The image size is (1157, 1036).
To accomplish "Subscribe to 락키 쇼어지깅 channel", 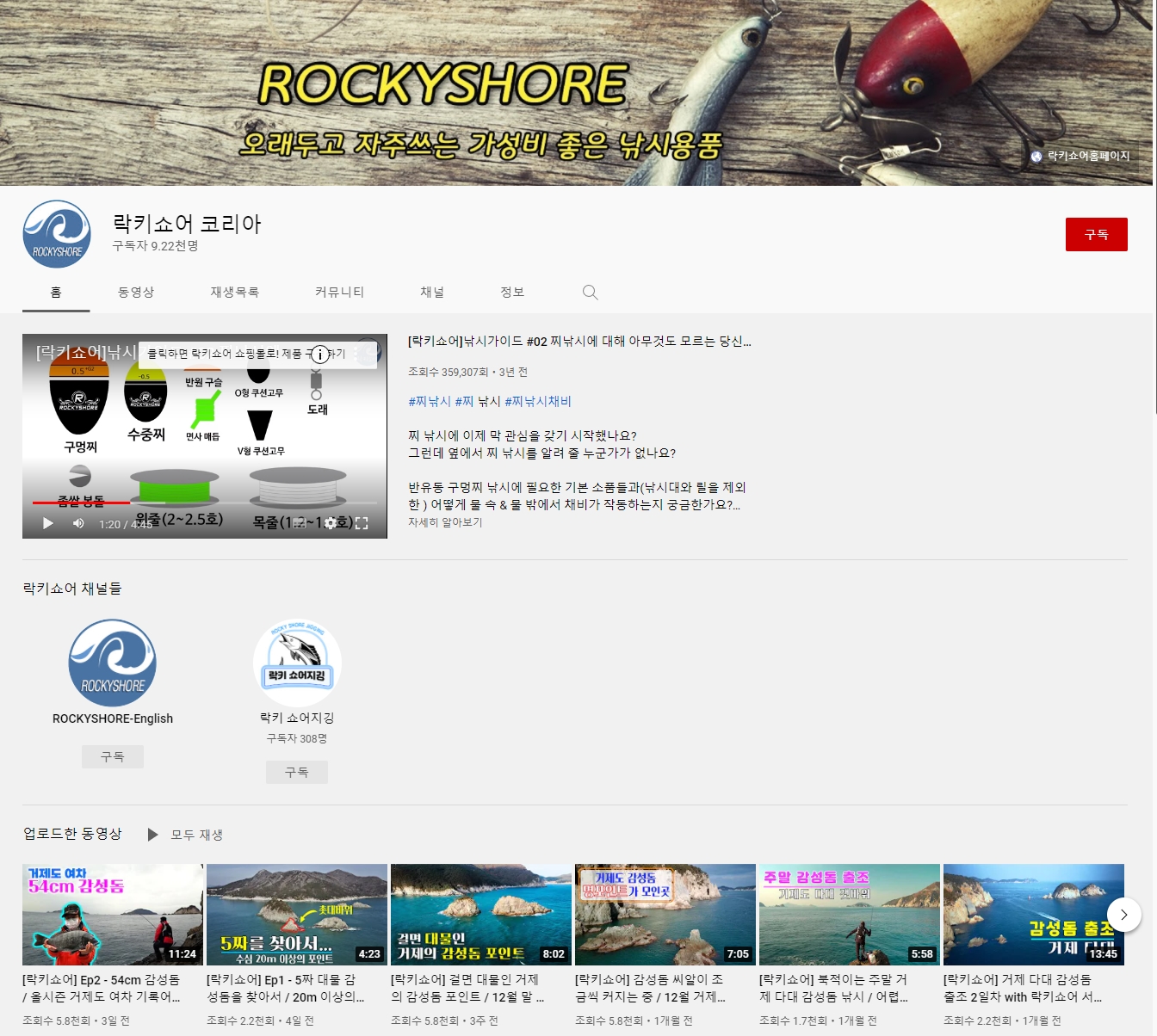I will click(297, 772).
